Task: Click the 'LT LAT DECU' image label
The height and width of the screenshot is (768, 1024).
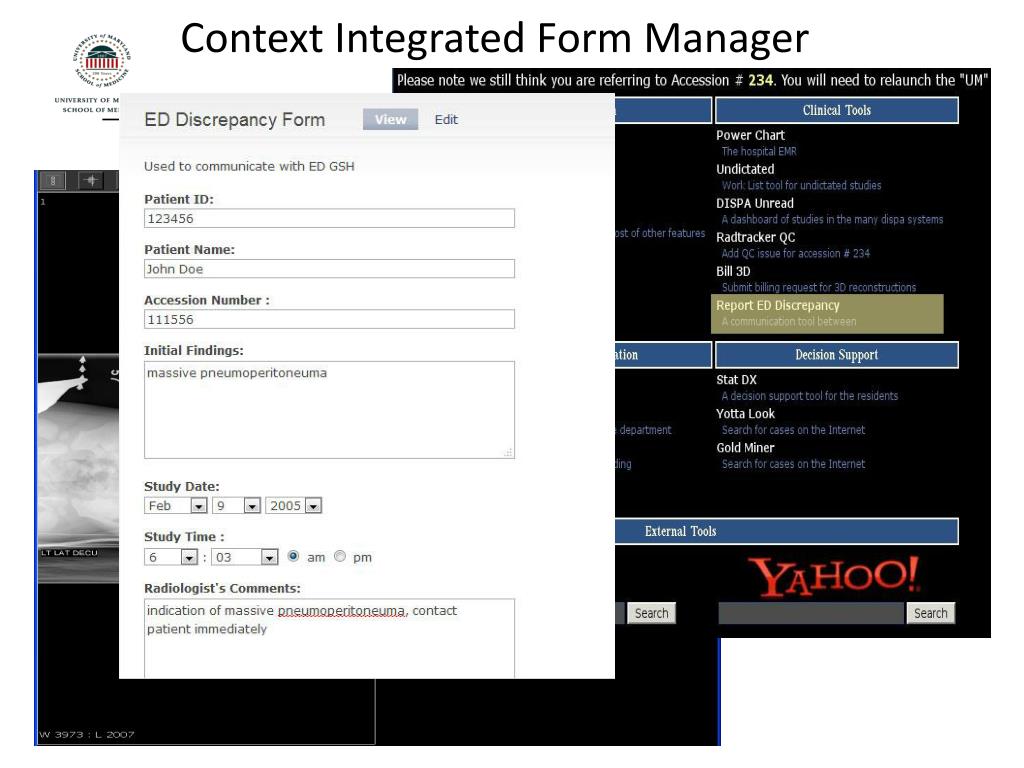Action: 69,552
